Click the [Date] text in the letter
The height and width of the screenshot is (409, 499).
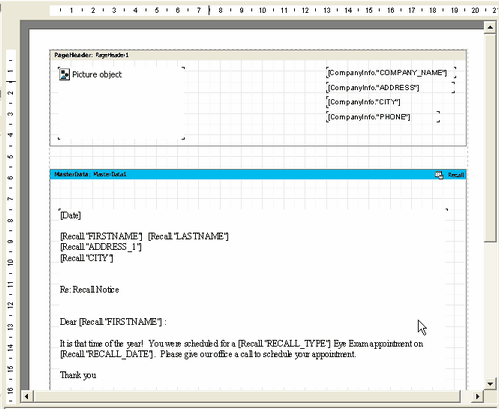(x=70, y=215)
